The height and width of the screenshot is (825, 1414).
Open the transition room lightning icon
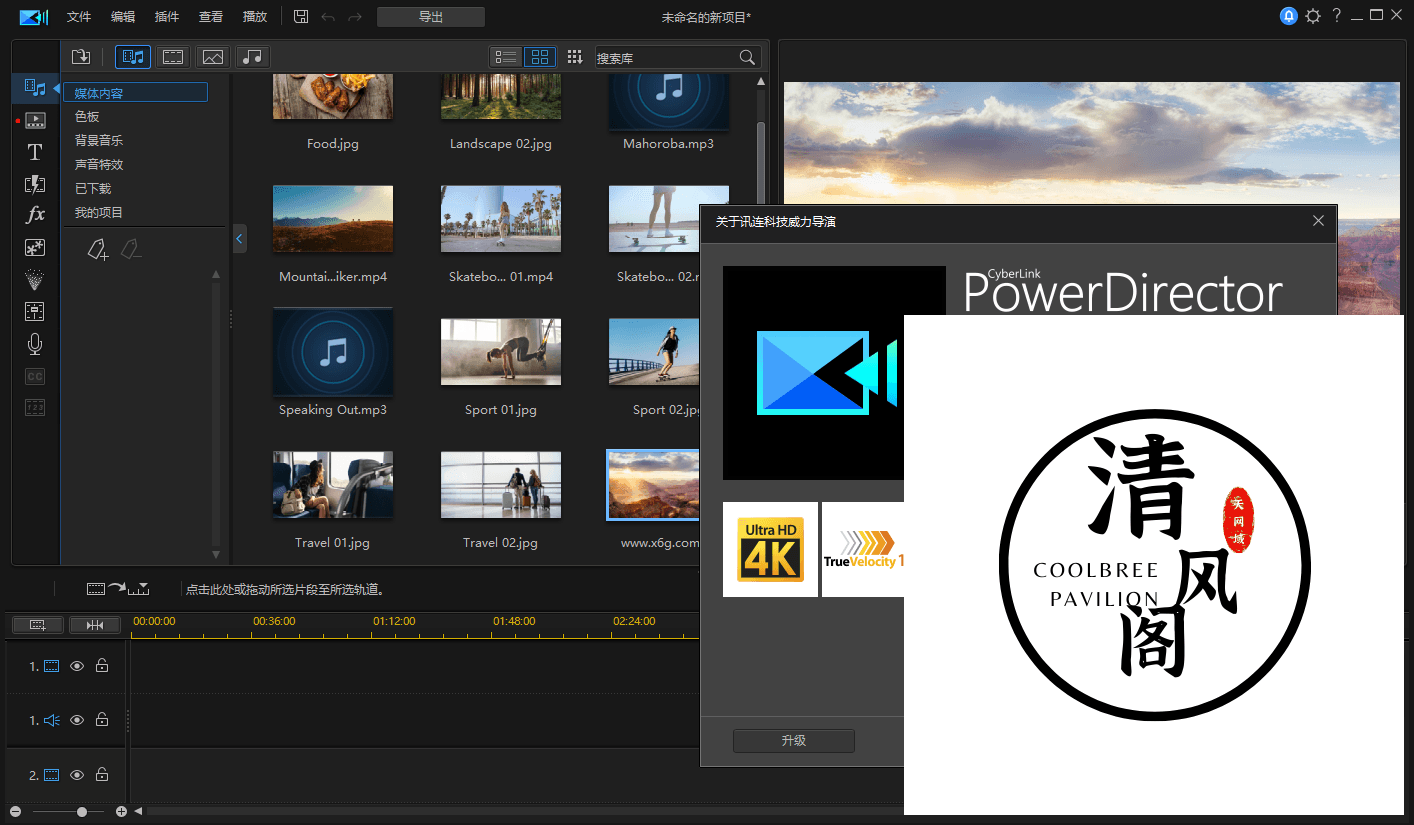pyautogui.click(x=35, y=184)
